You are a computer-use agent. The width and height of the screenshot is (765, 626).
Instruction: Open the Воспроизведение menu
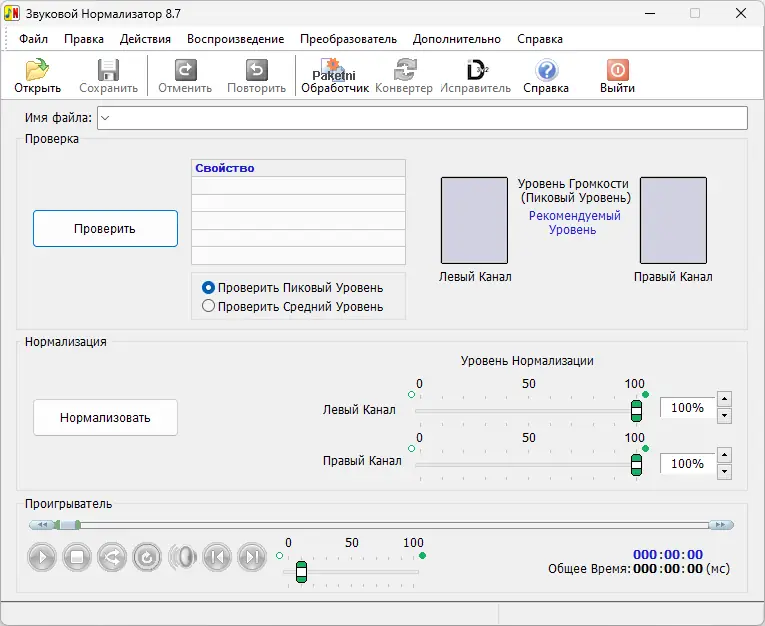235,39
